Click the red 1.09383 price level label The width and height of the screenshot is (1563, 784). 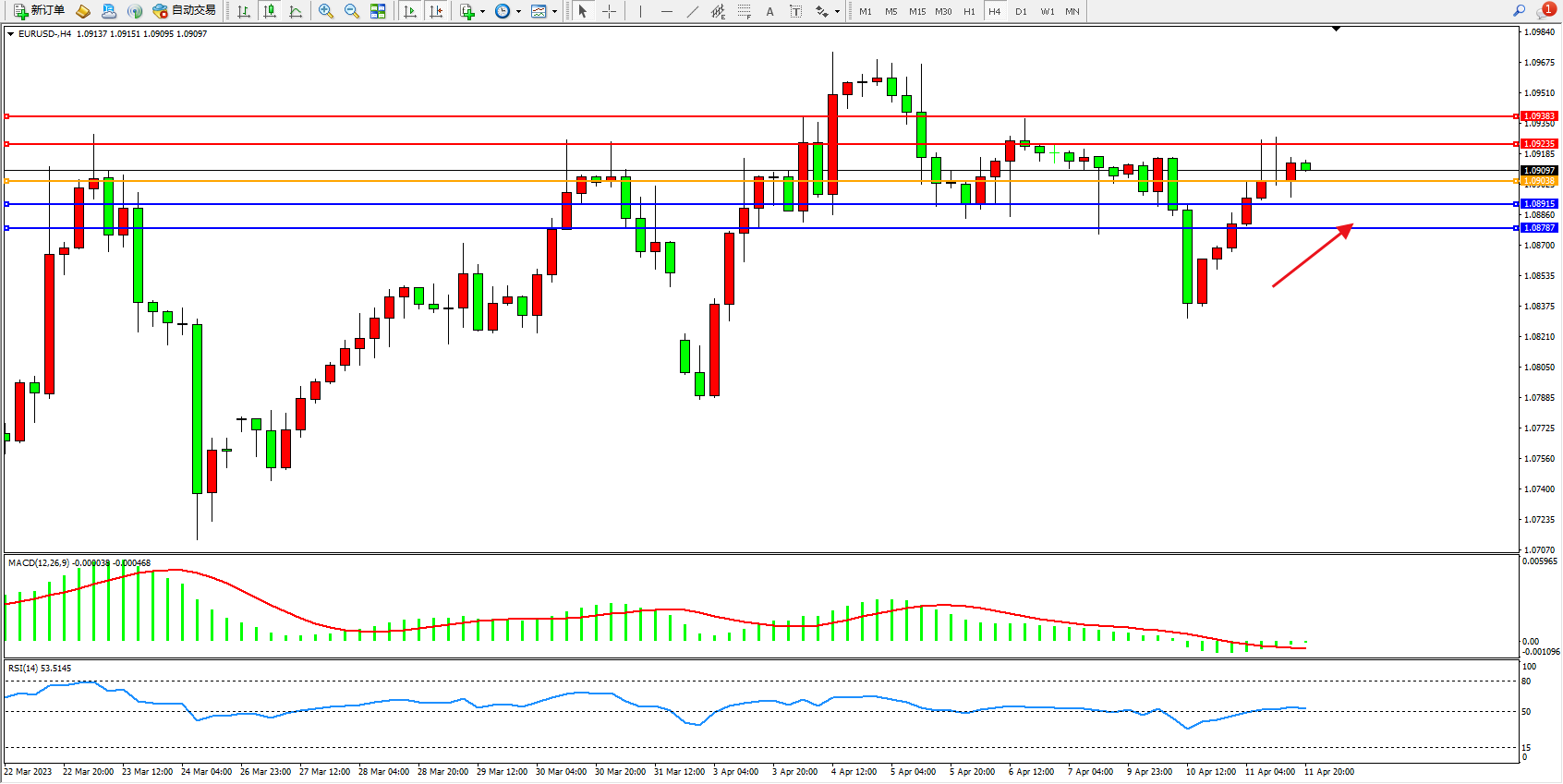(1539, 116)
